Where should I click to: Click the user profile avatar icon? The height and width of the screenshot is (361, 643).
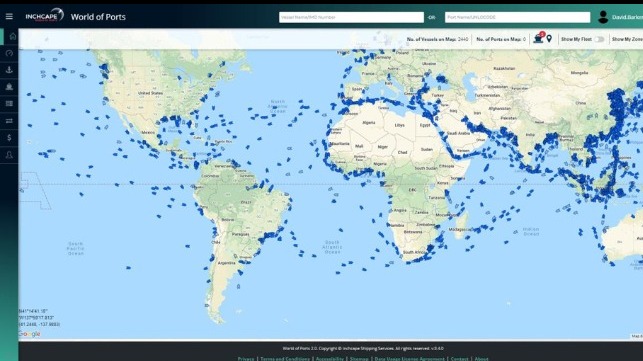tap(603, 17)
